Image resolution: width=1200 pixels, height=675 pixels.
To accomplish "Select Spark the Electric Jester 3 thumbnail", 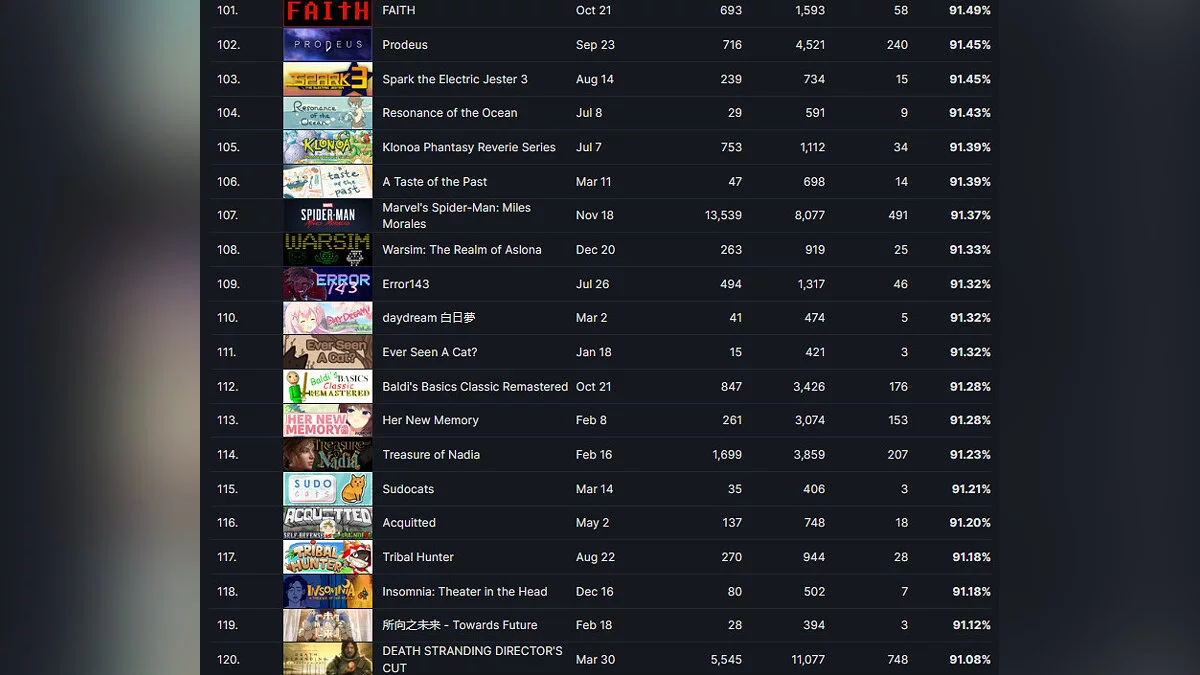I will [328, 79].
